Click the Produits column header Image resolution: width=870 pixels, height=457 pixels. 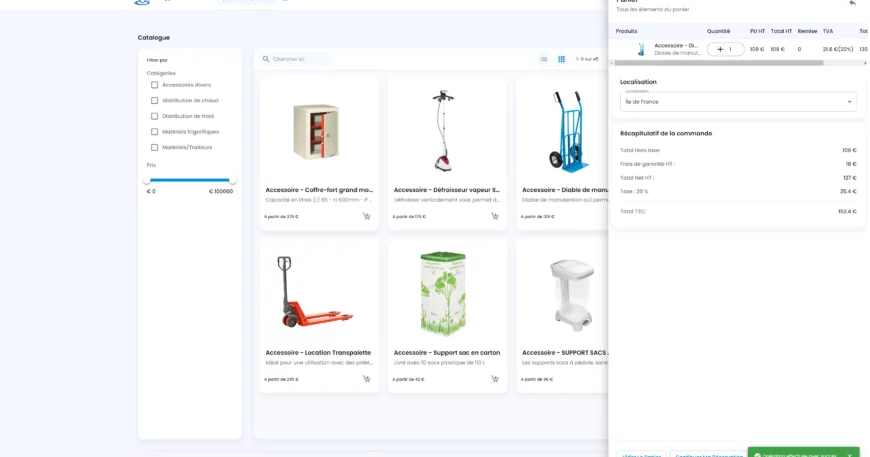[626, 31]
